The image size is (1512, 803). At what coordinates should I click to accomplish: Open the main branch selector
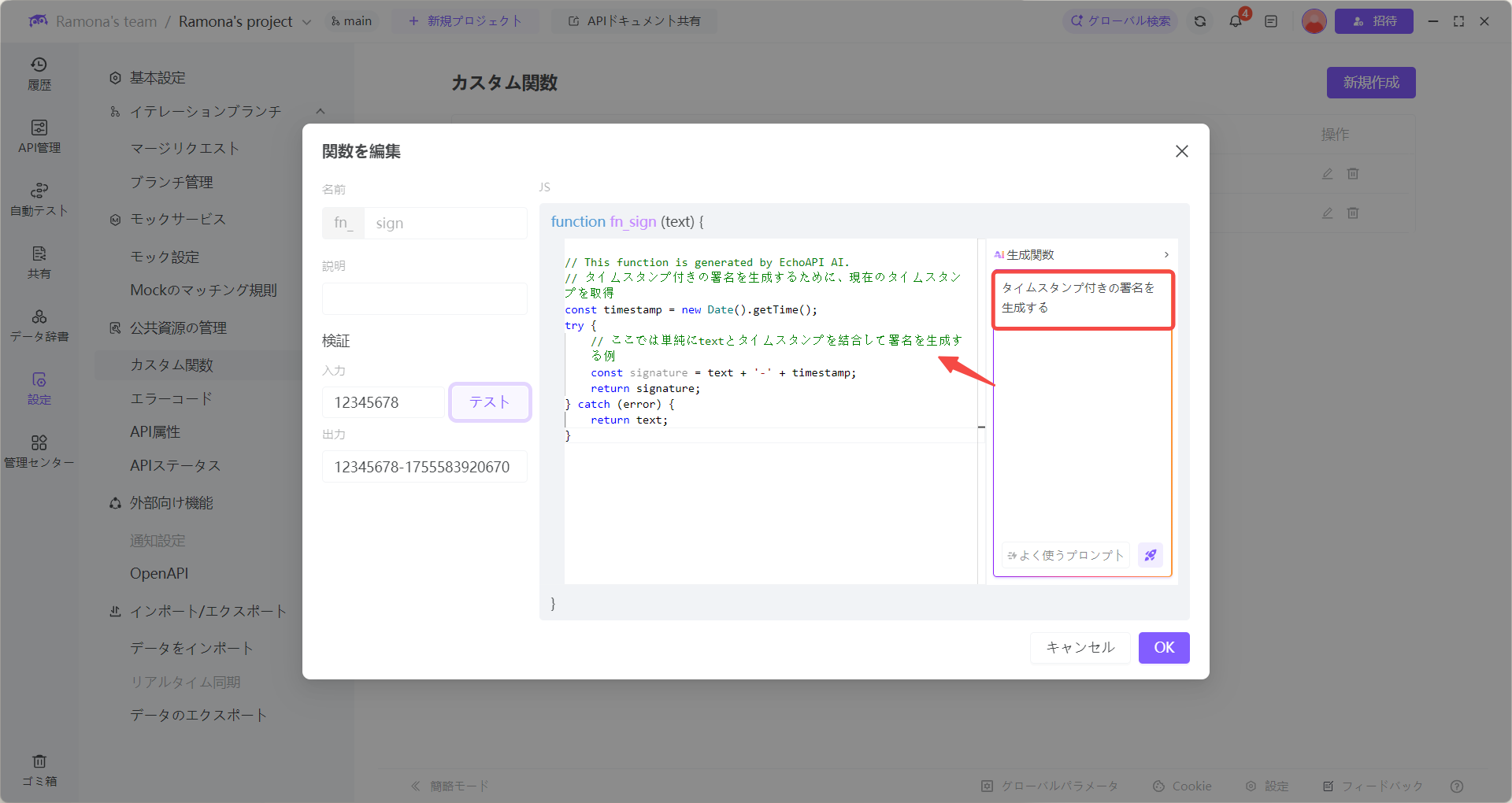tap(351, 21)
